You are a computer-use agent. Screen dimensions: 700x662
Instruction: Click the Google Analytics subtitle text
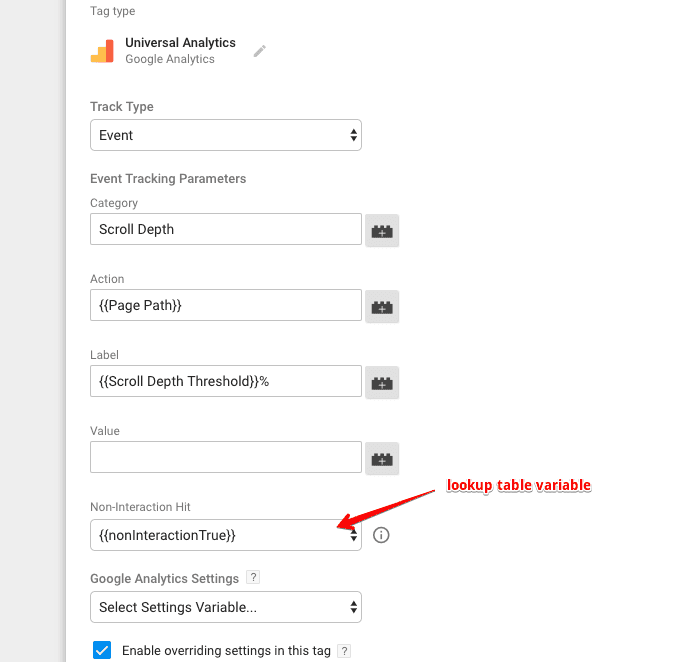tap(170, 60)
